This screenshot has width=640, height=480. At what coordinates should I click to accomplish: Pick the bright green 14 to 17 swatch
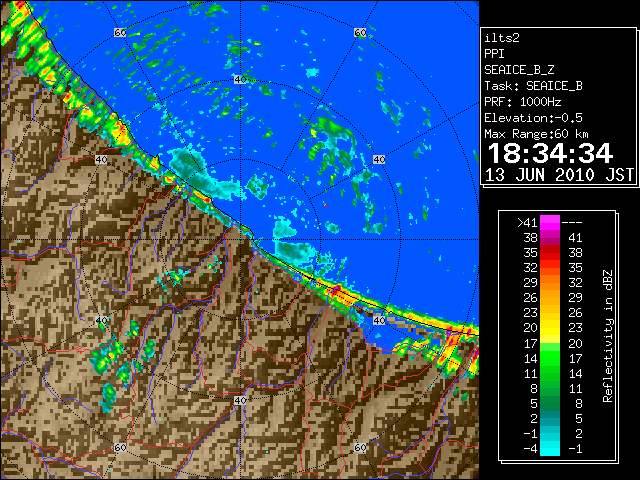(x=550, y=358)
